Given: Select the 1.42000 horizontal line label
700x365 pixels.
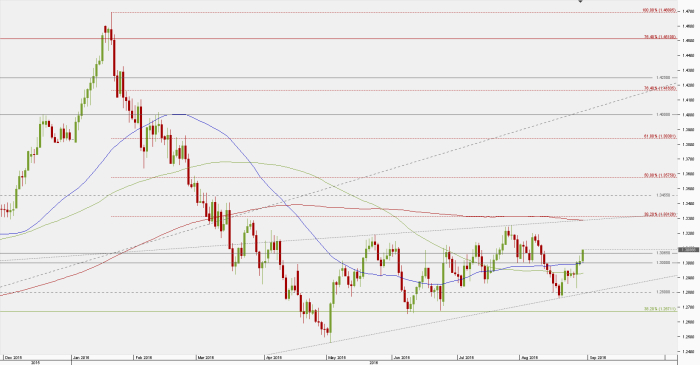Looking at the screenshot, I should tap(663, 77).
